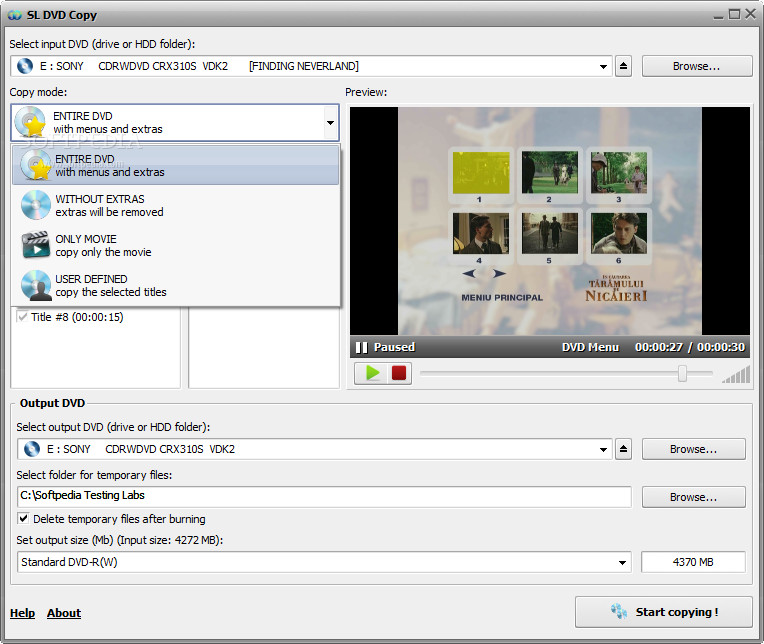This screenshot has width=764, height=644.
Task: Click the DVD Menu label in the preview status
Action: [x=590, y=347]
